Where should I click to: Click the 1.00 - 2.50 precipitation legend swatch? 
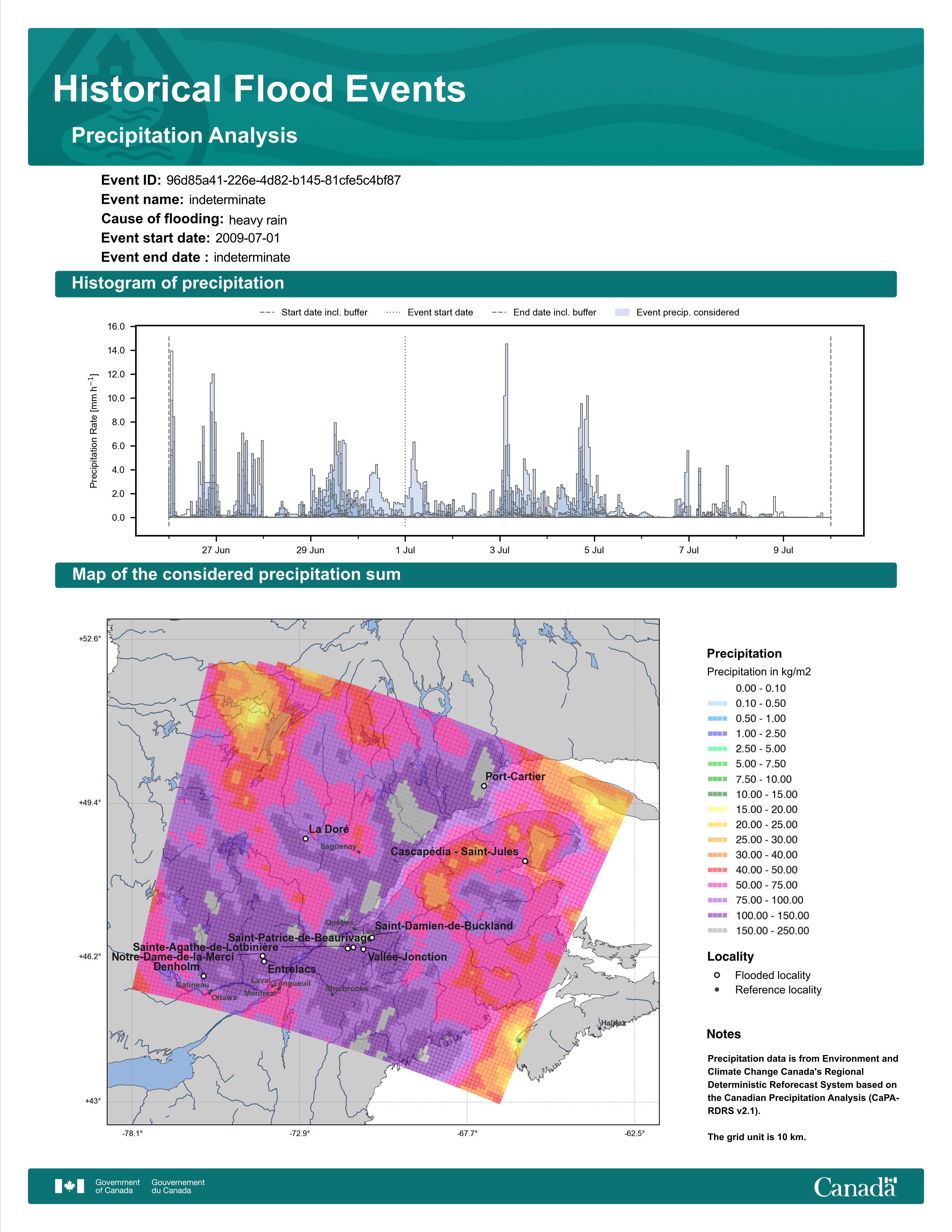717,734
